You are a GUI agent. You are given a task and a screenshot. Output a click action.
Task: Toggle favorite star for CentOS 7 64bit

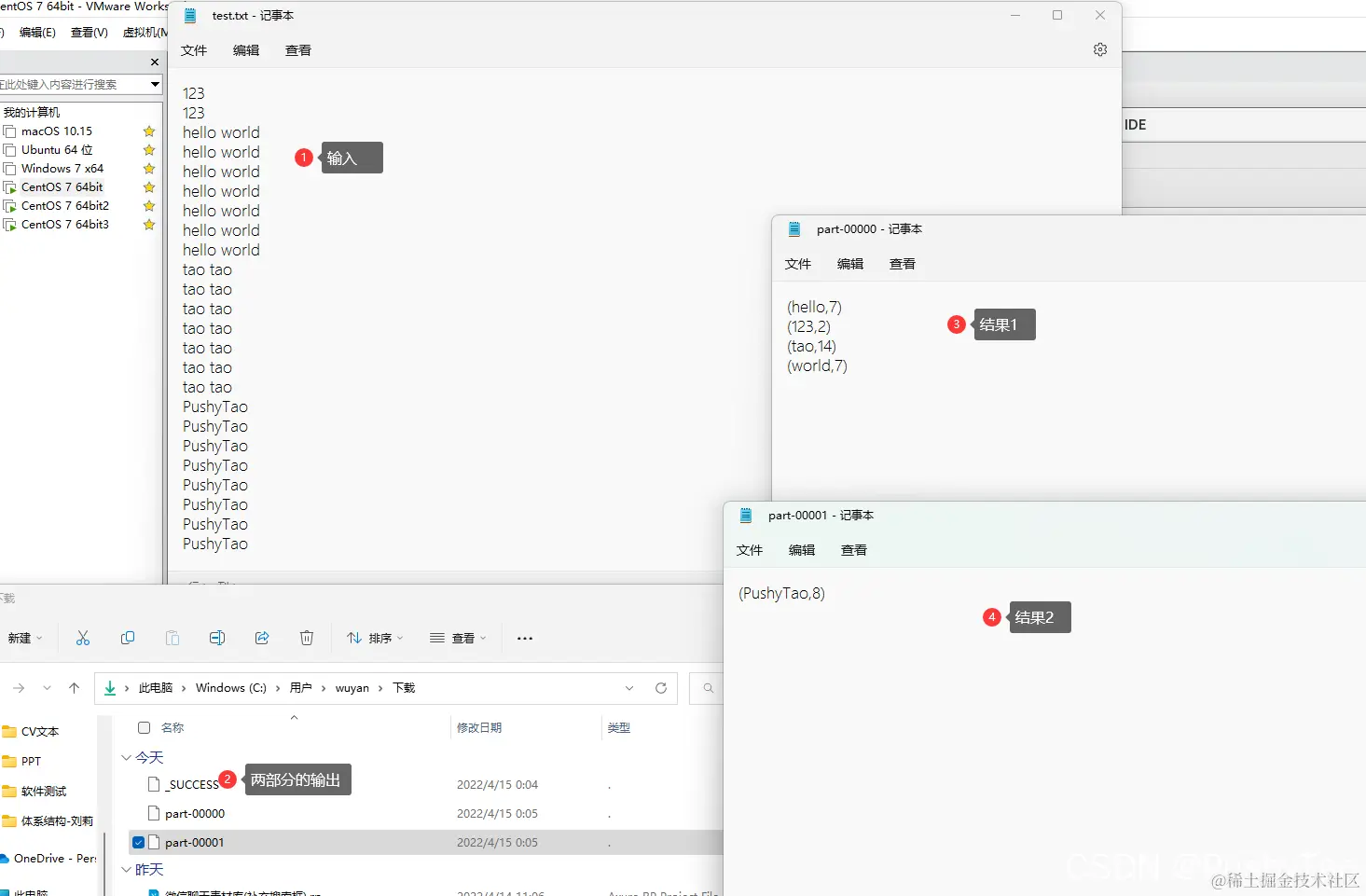(149, 187)
